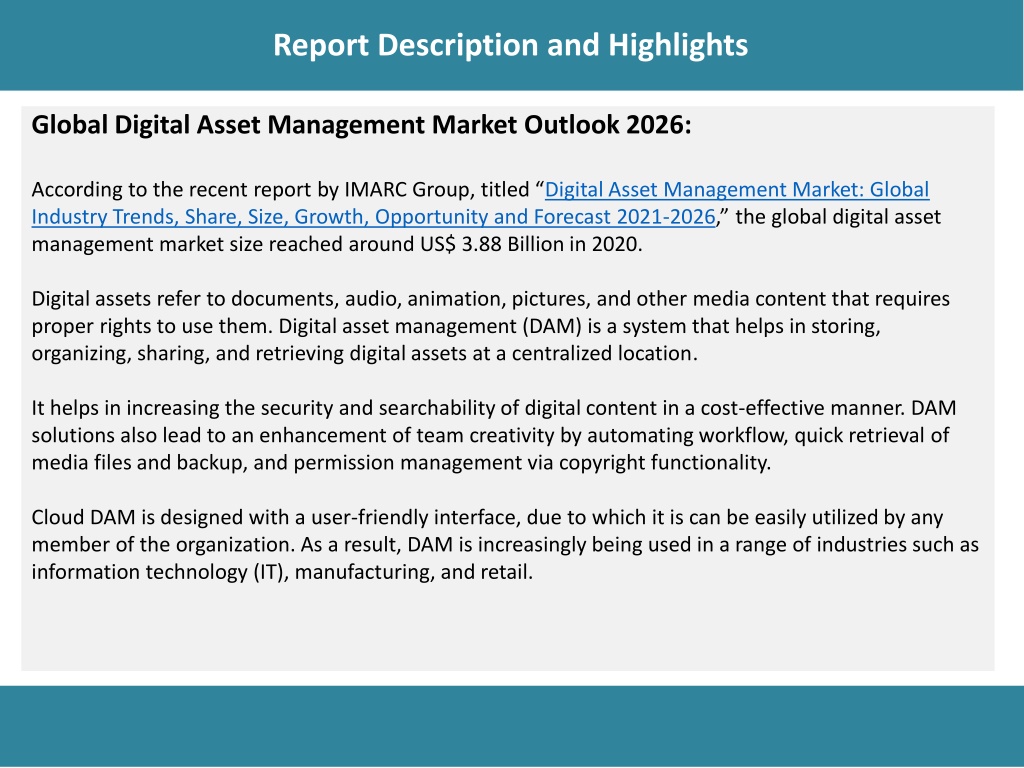Select the paragraph starting 'Digital assets refer to documents'

[x=491, y=326]
